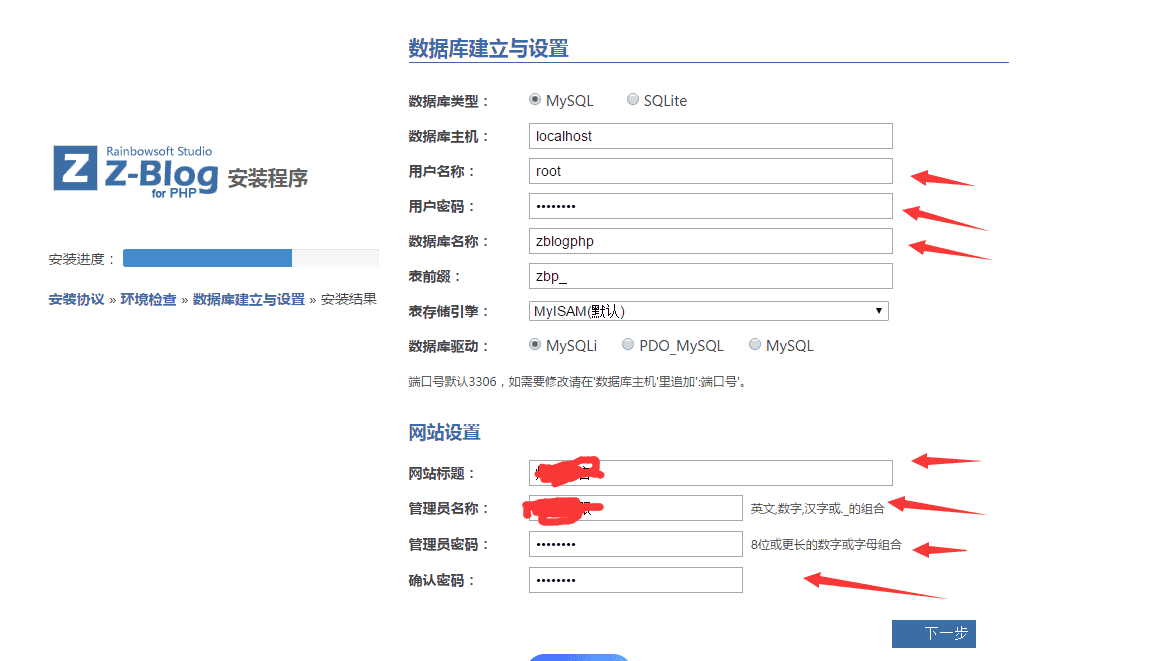Click the 用户名称 root input field
The image size is (1157, 661).
[710, 170]
